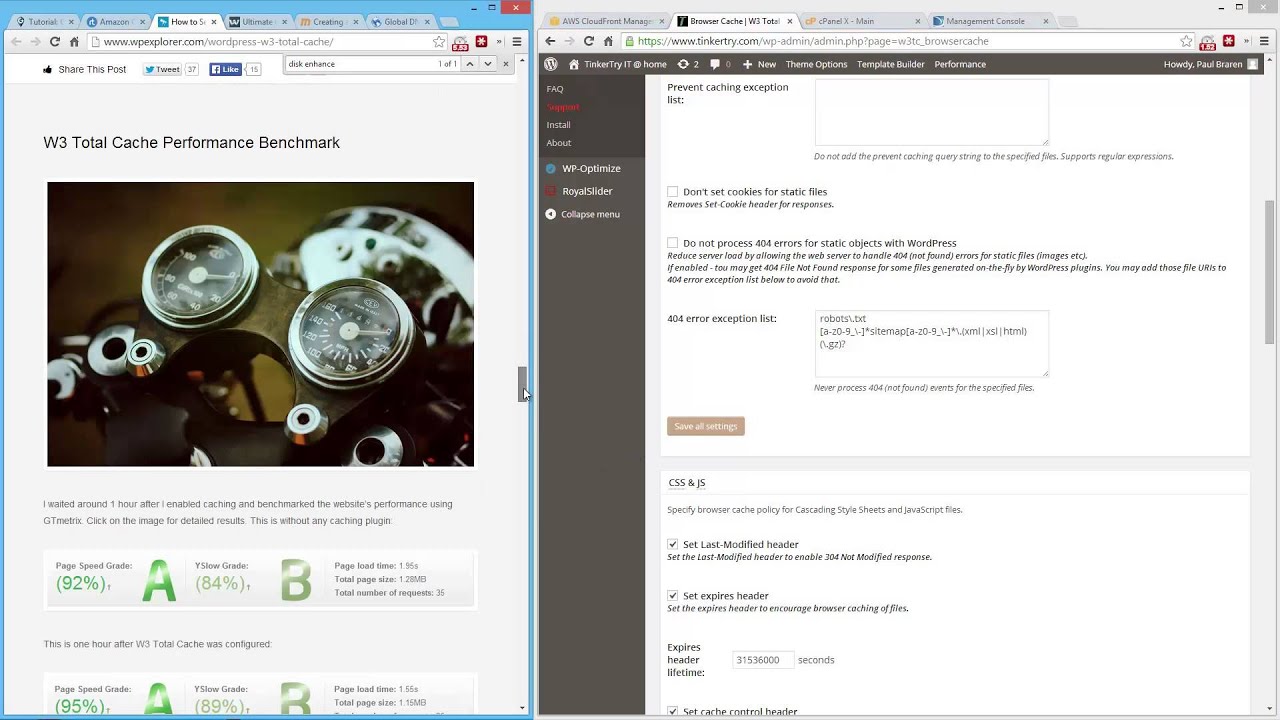Click the 404 error exception list textarea
The width and height of the screenshot is (1280, 720).
932,344
